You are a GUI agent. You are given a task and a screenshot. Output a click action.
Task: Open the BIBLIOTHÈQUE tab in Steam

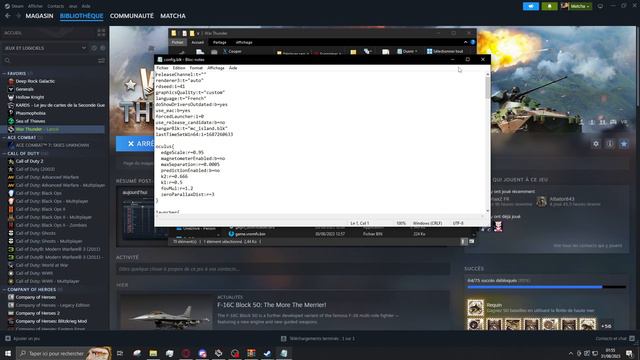click(81, 16)
